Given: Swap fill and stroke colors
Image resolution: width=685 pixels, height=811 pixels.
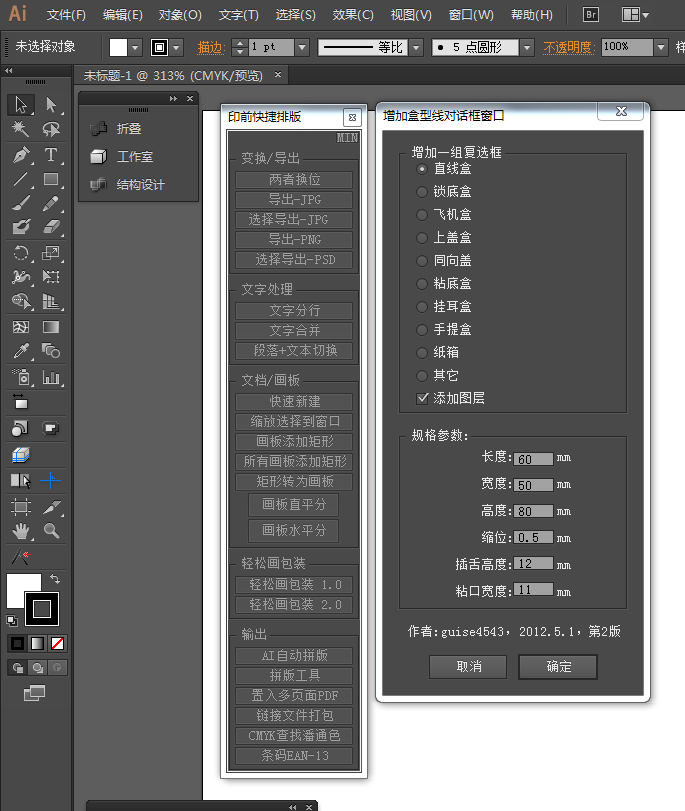Looking at the screenshot, I should coord(55,579).
